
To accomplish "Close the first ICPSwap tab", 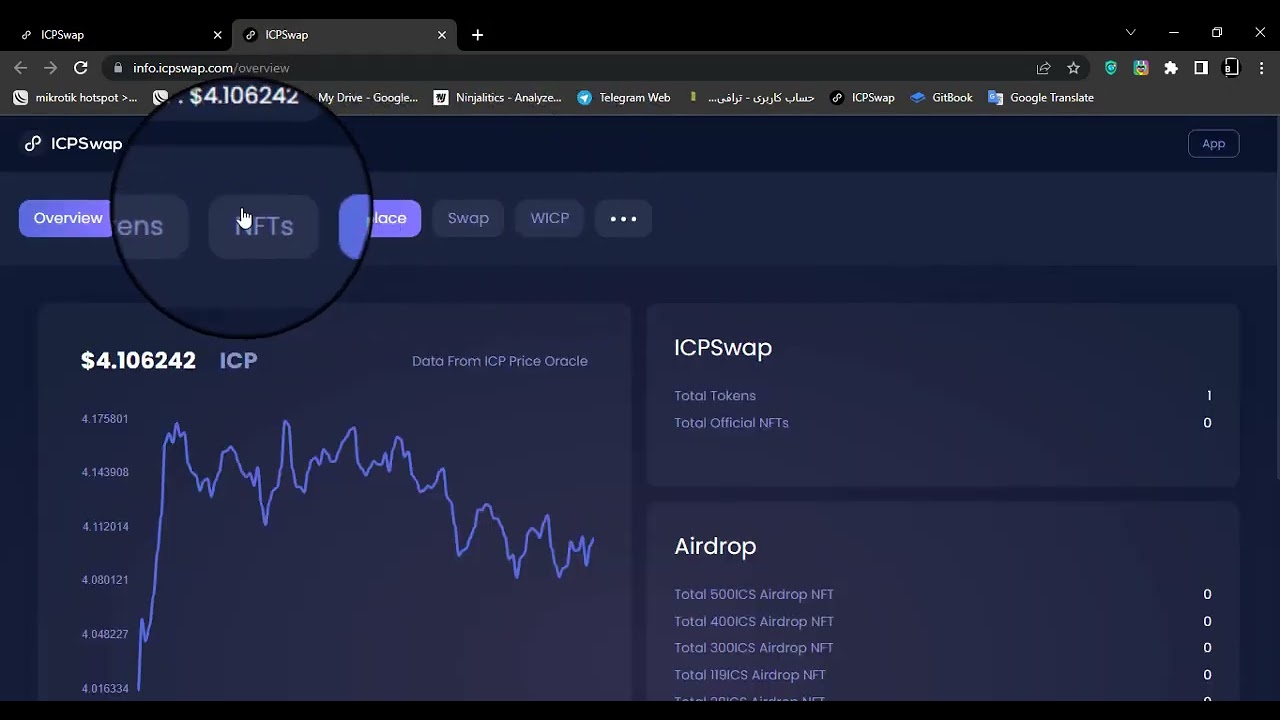I will tap(217, 35).
